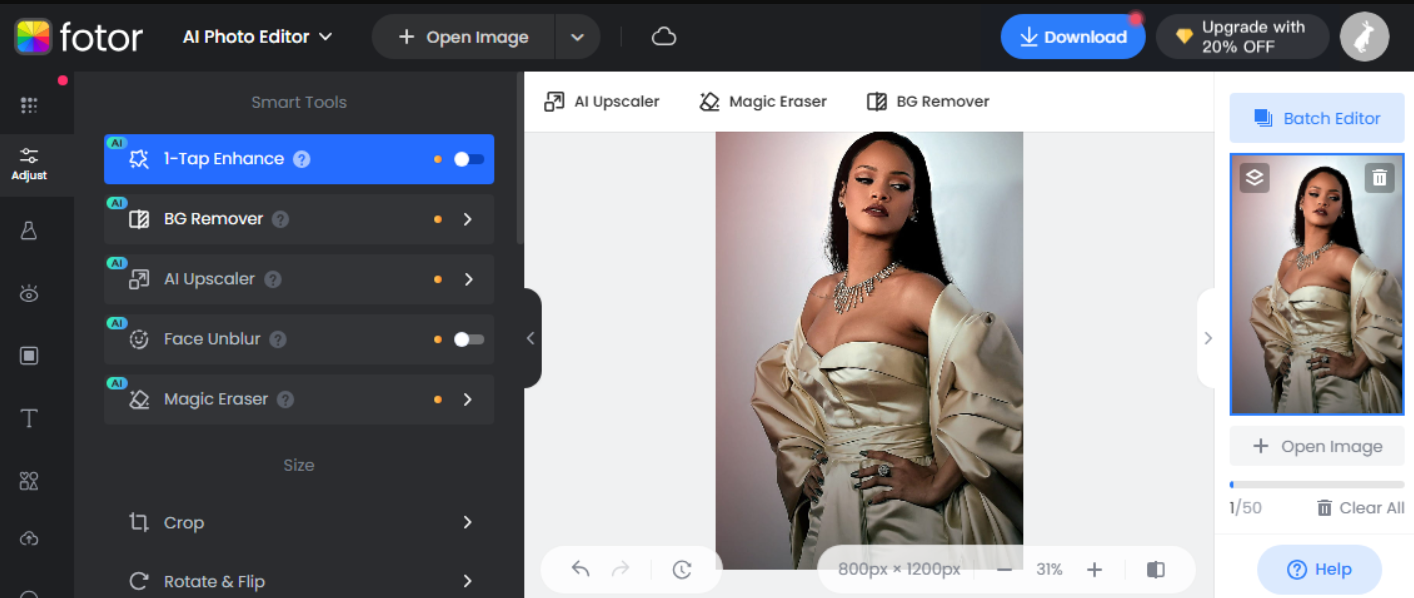
Task: Click the 1-Tap Enhance help icon
Action: coord(301,159)
